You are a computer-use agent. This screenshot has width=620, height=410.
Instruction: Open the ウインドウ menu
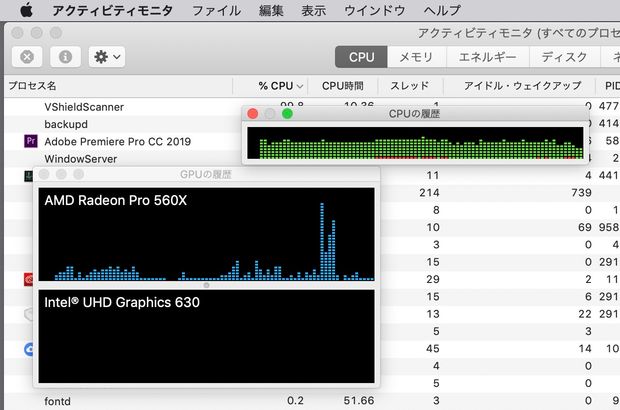374,10
